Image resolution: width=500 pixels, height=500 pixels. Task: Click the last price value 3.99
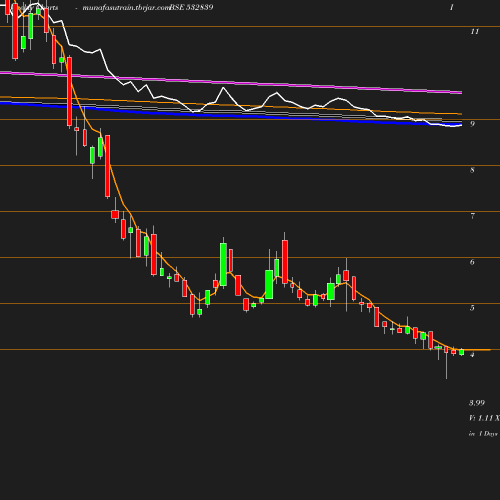(x=477, y=403)
